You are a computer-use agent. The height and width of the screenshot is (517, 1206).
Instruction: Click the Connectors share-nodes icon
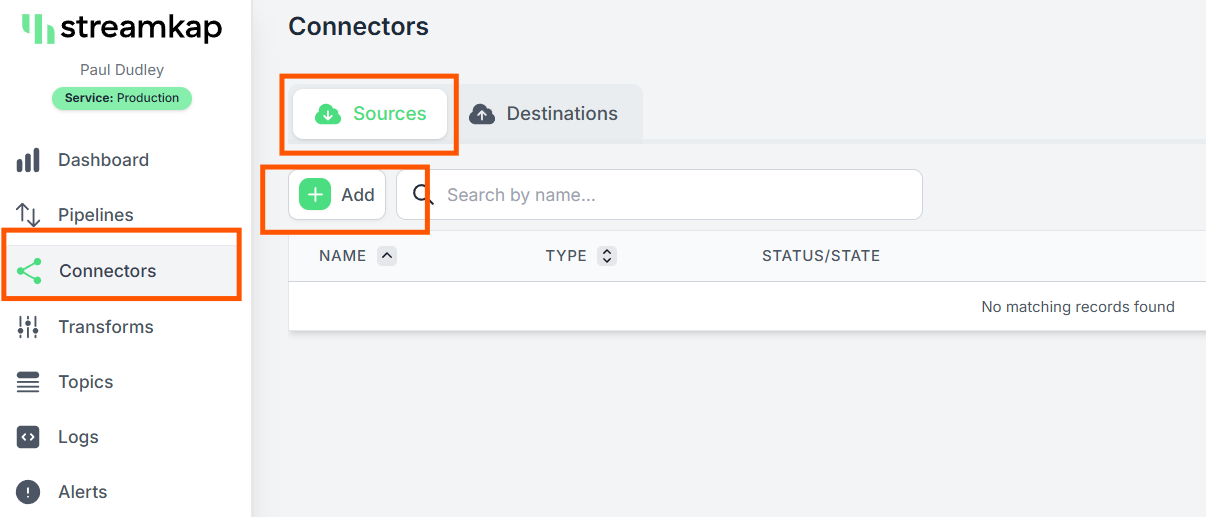click(29, 271)
